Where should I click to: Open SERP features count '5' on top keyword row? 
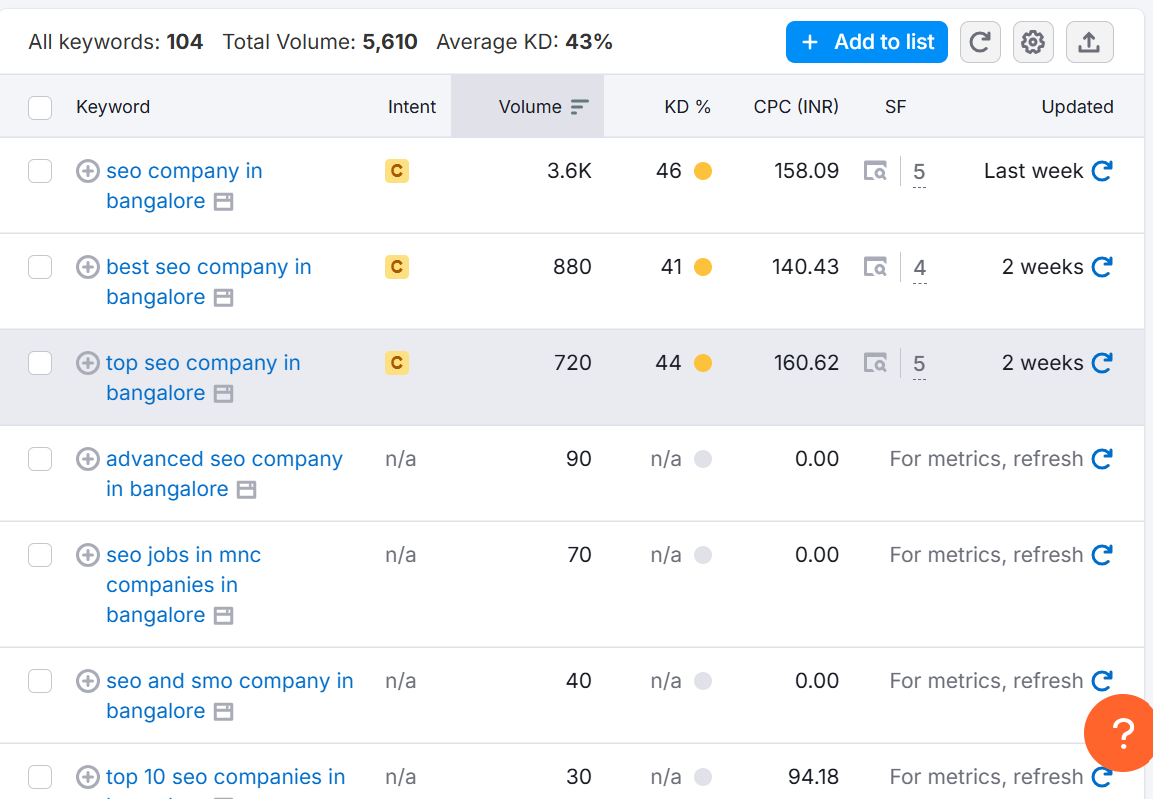[x=919, y=171]
